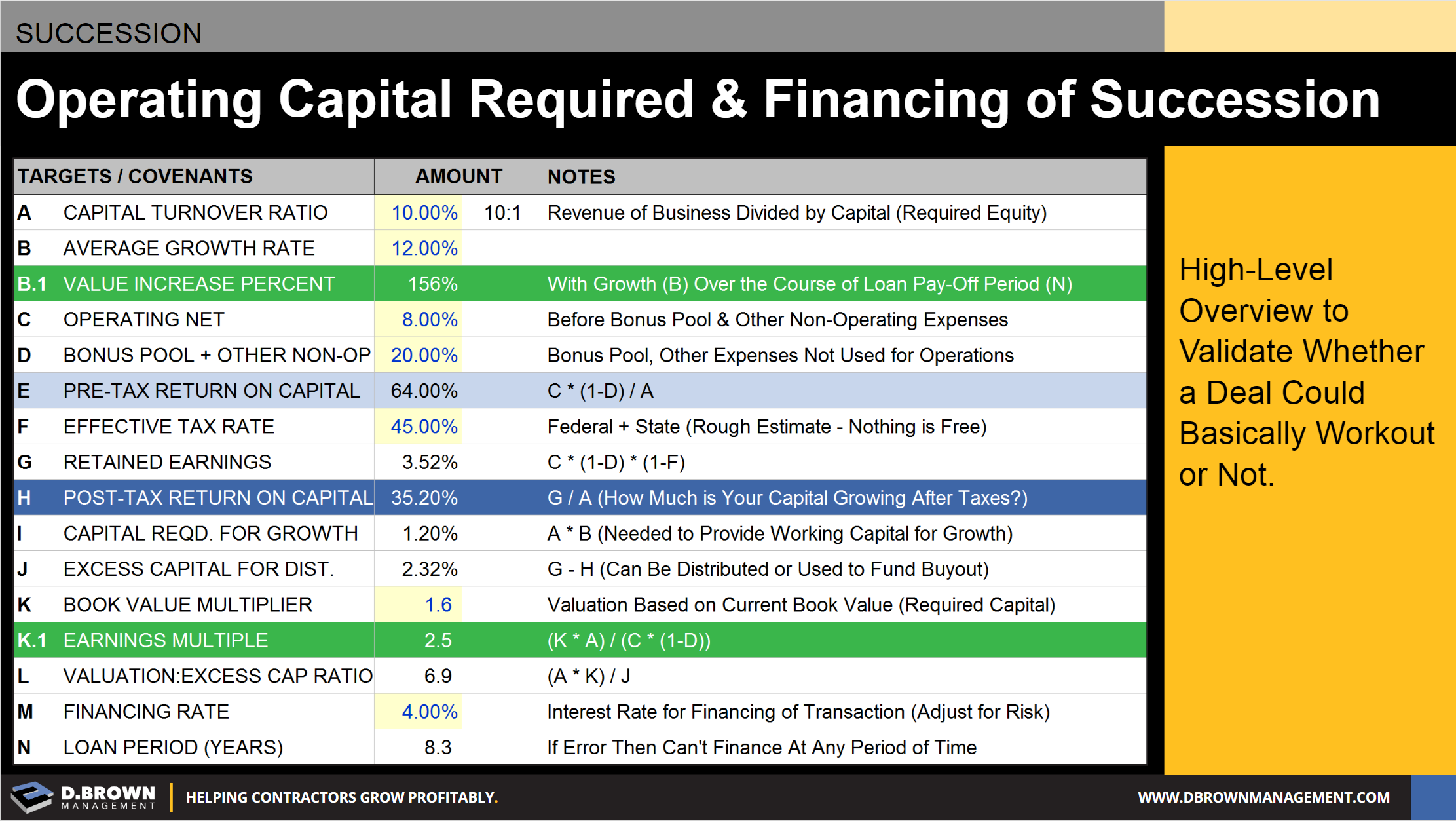
Task: Select the Bonus Pool 20.00% input cell
Action: tap(424, 355)
